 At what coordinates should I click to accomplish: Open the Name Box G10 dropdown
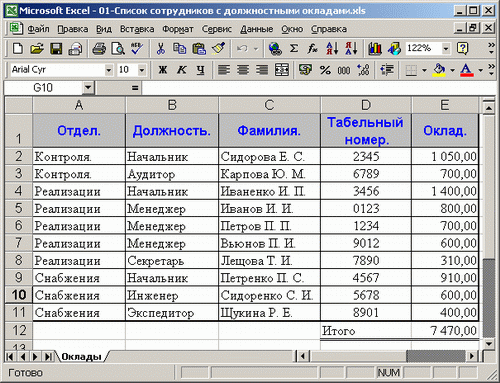(88, 88)
